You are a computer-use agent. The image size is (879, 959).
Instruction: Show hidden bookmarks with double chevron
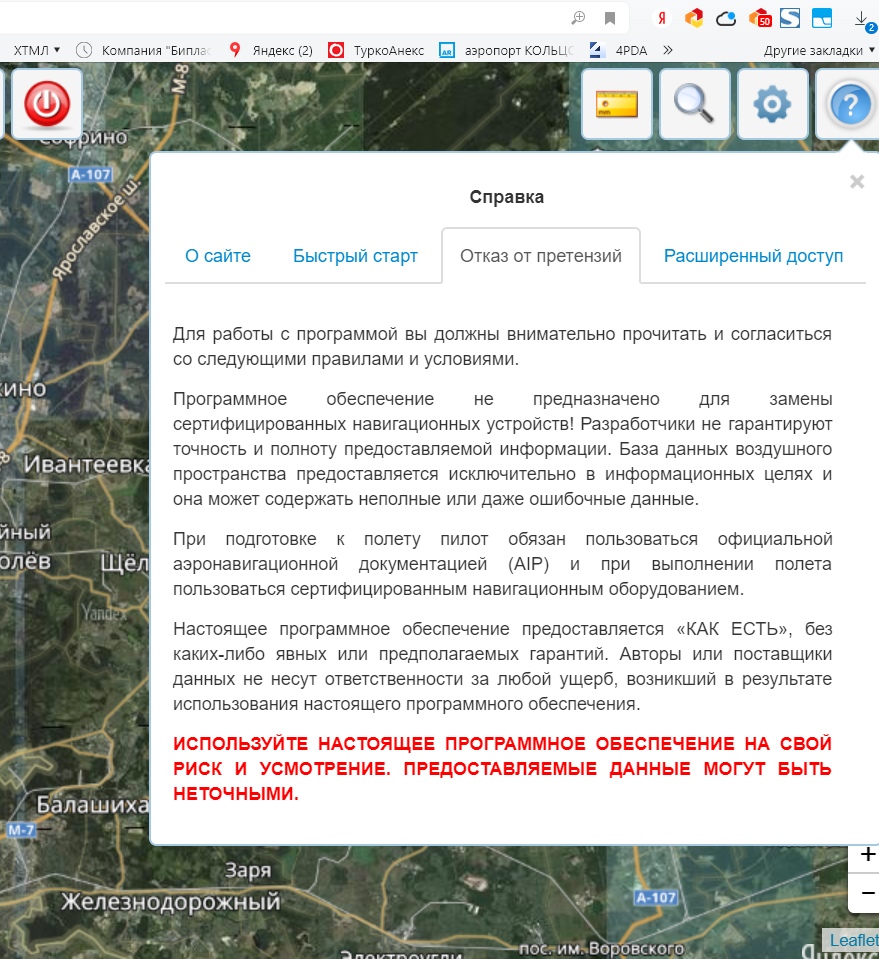(668, 49)
